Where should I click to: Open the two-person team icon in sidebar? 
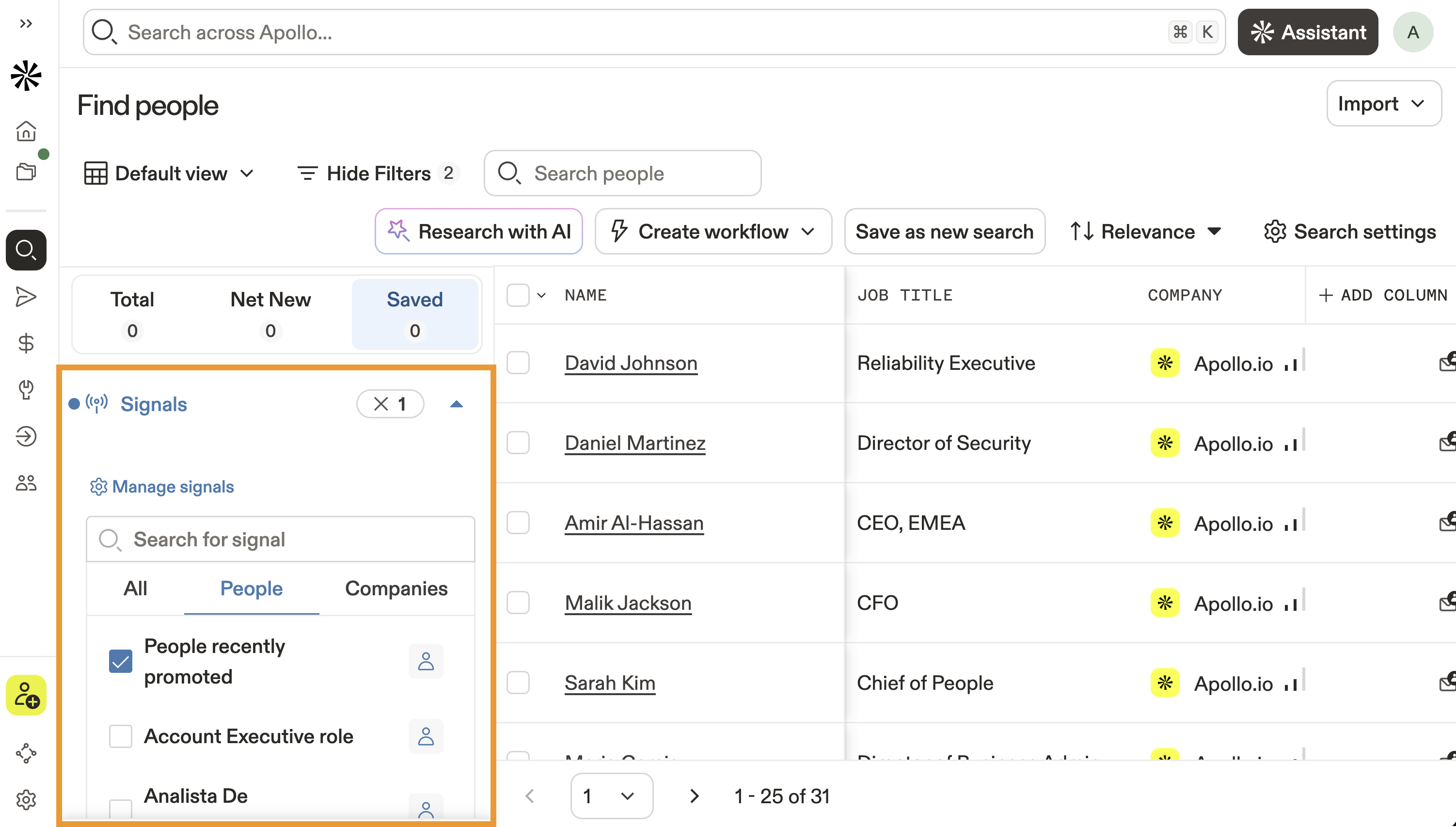[26, 483]
